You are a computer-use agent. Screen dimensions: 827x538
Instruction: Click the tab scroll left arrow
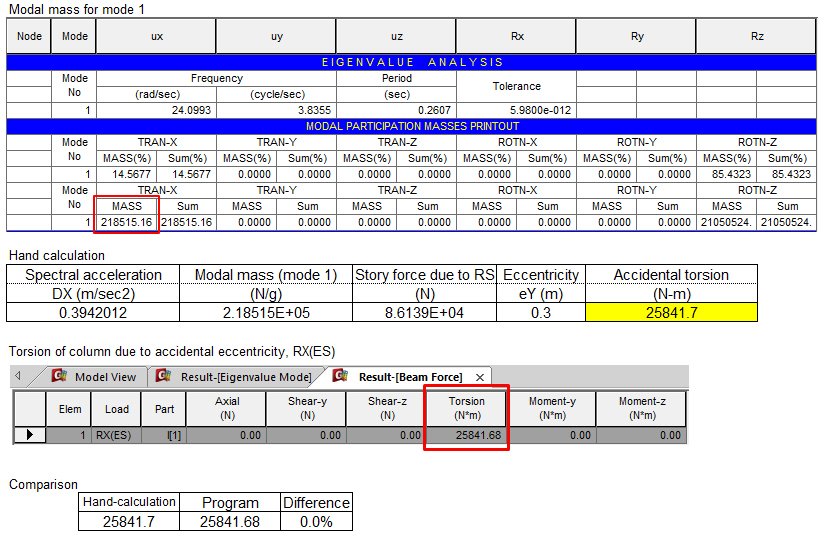click(x=17, y=376)
